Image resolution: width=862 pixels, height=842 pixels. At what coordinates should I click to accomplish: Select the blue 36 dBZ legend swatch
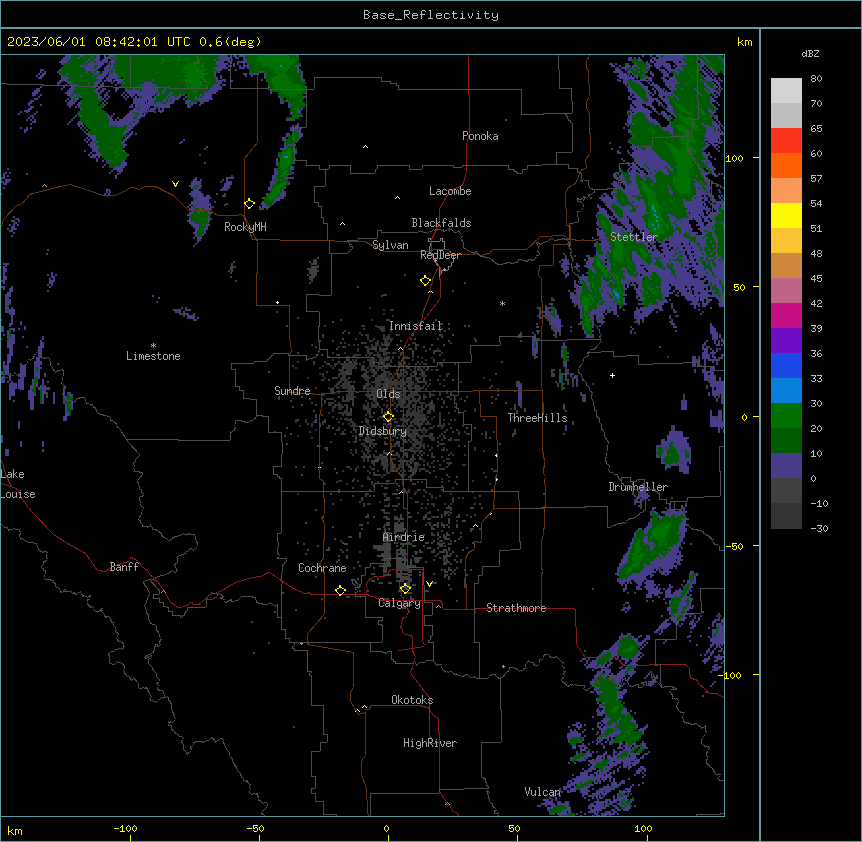(786, 365)
